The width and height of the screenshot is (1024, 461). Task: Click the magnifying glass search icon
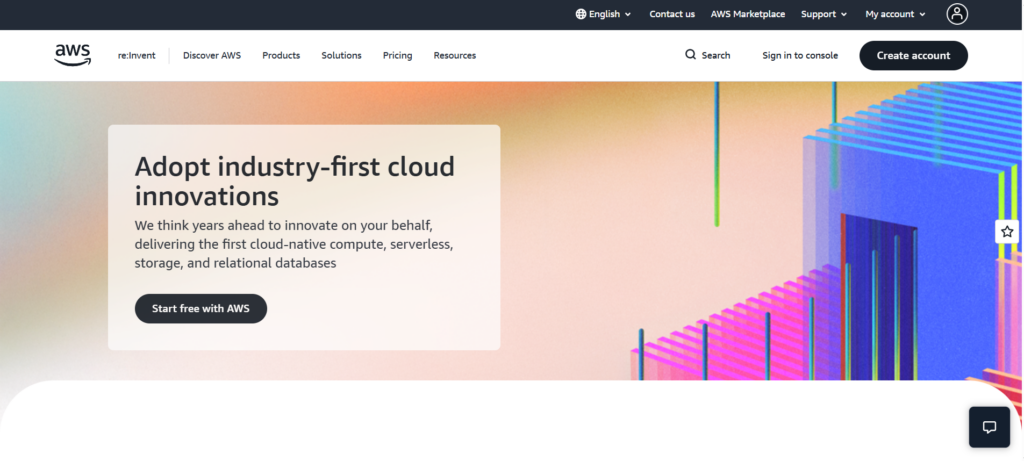[x=690, y=55]
